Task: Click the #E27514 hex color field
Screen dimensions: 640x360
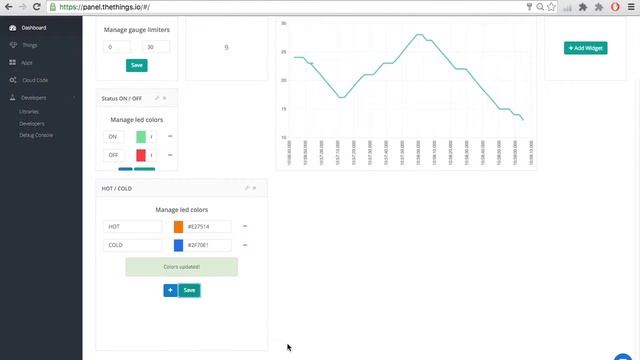Action: (x=208, y=227)
